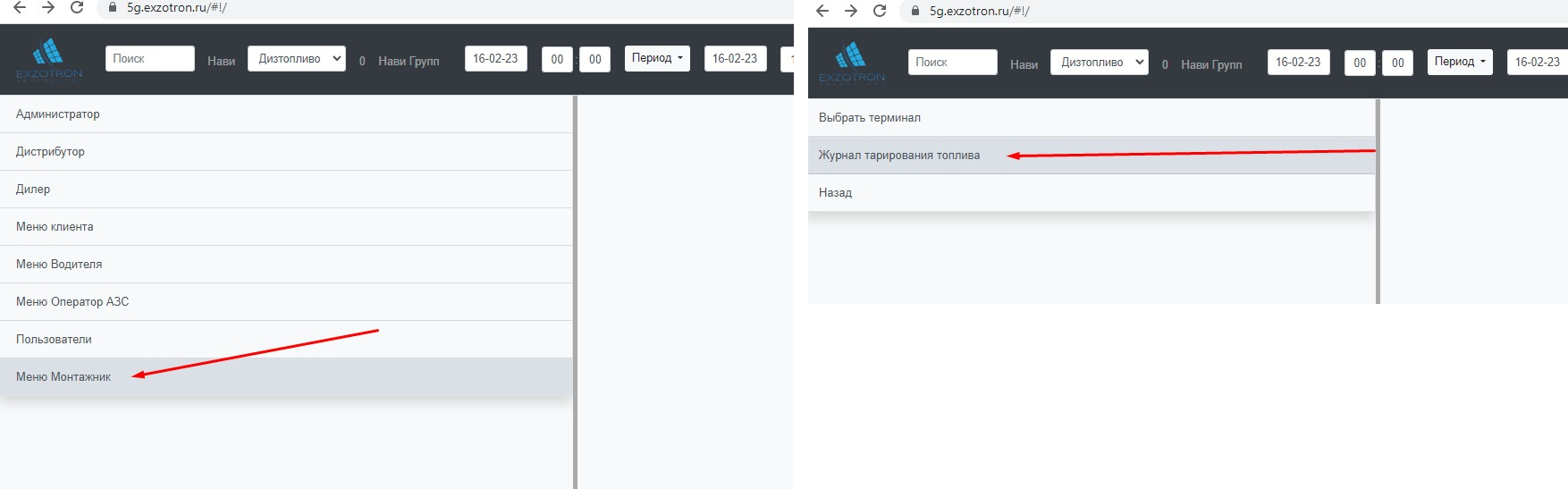
Task: Click Нави Групп label in right window
Action: click(1211, 64)
